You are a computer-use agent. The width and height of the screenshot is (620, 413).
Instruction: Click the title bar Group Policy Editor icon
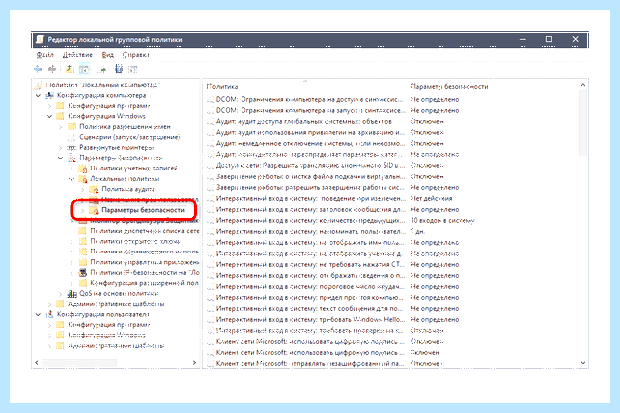(x=40, y=40)
